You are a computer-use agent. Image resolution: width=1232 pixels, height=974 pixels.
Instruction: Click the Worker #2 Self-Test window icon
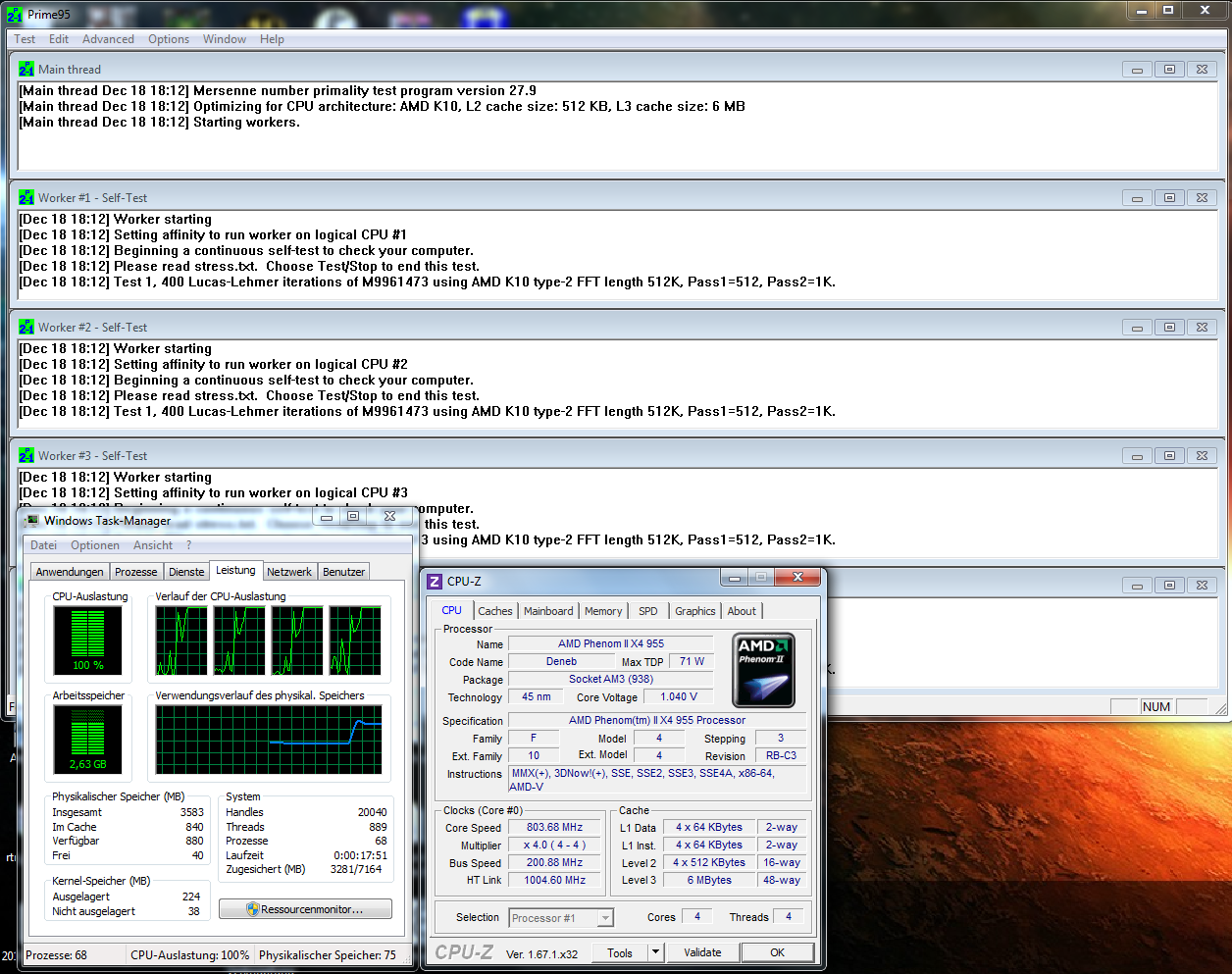point(26,327)
